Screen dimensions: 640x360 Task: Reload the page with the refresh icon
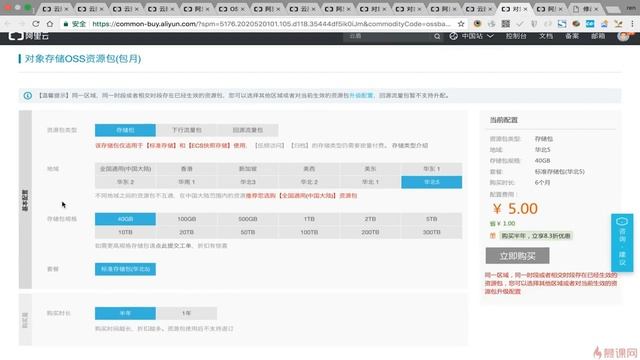[36, 24]
